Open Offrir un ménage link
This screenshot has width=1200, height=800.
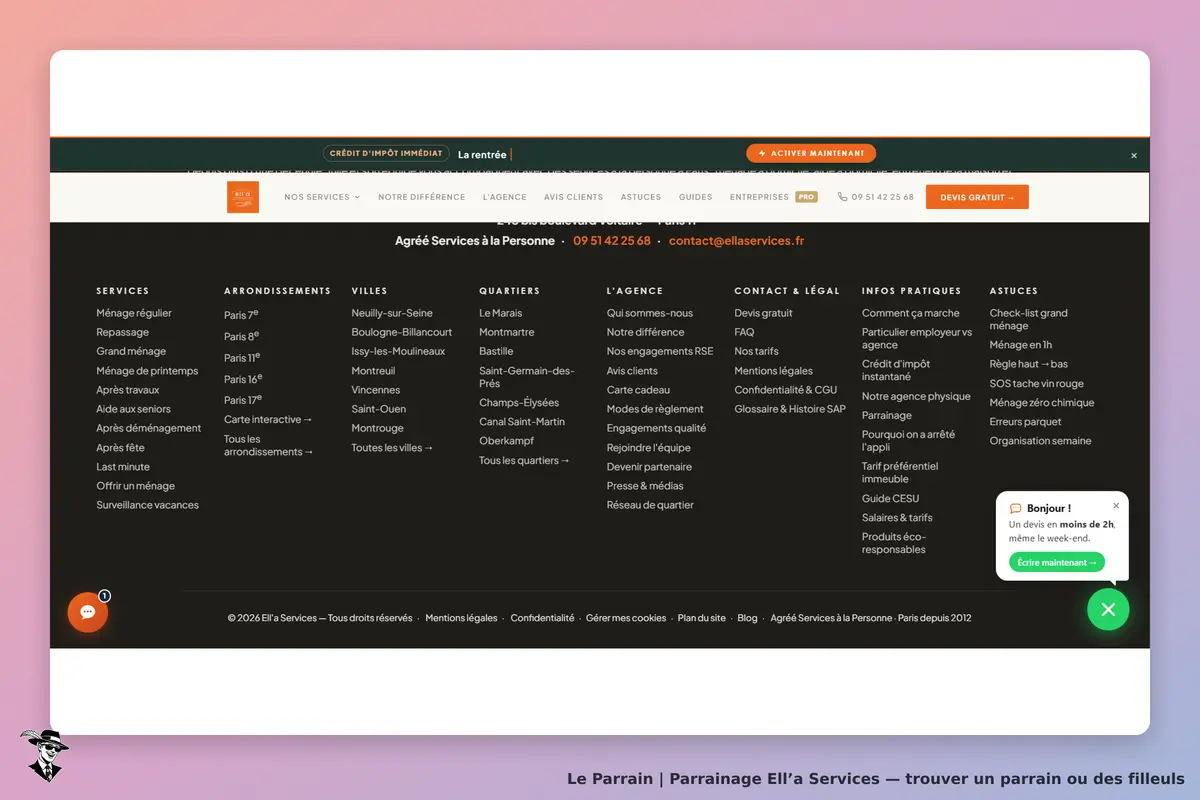(135, 486)
